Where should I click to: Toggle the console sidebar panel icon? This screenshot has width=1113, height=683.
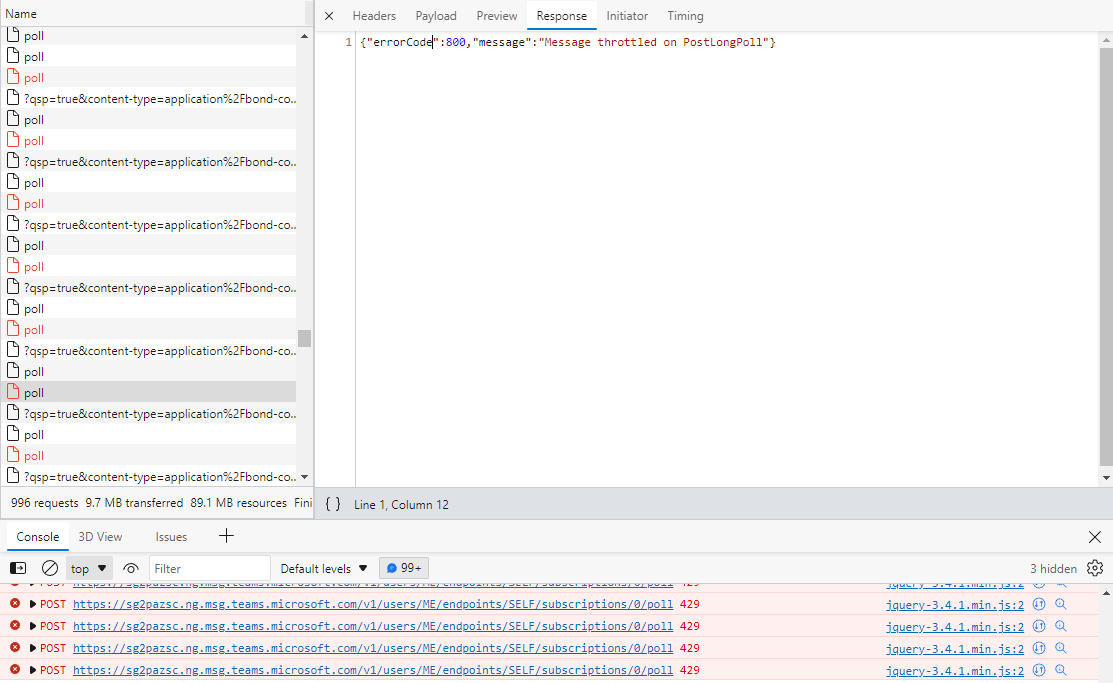tap(17, 567)
